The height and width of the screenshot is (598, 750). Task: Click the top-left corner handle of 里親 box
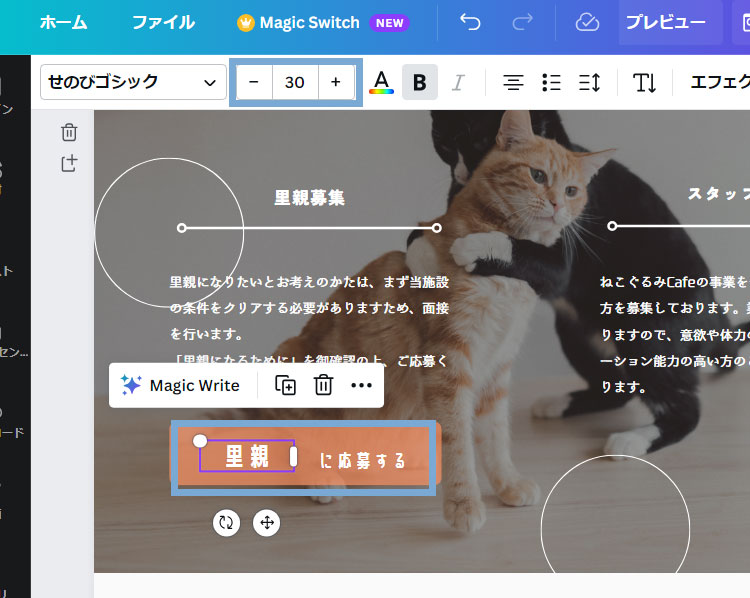click(x=200, y=441)
